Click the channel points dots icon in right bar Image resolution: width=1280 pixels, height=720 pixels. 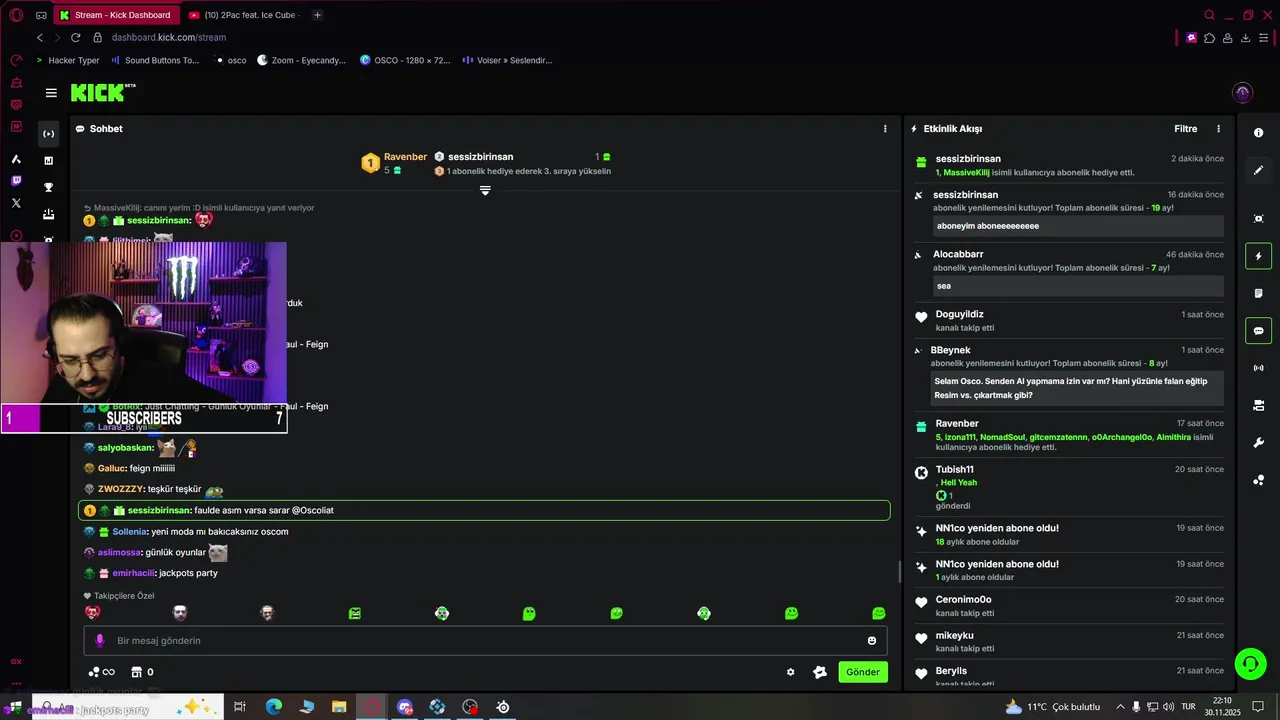point(1259,480)
